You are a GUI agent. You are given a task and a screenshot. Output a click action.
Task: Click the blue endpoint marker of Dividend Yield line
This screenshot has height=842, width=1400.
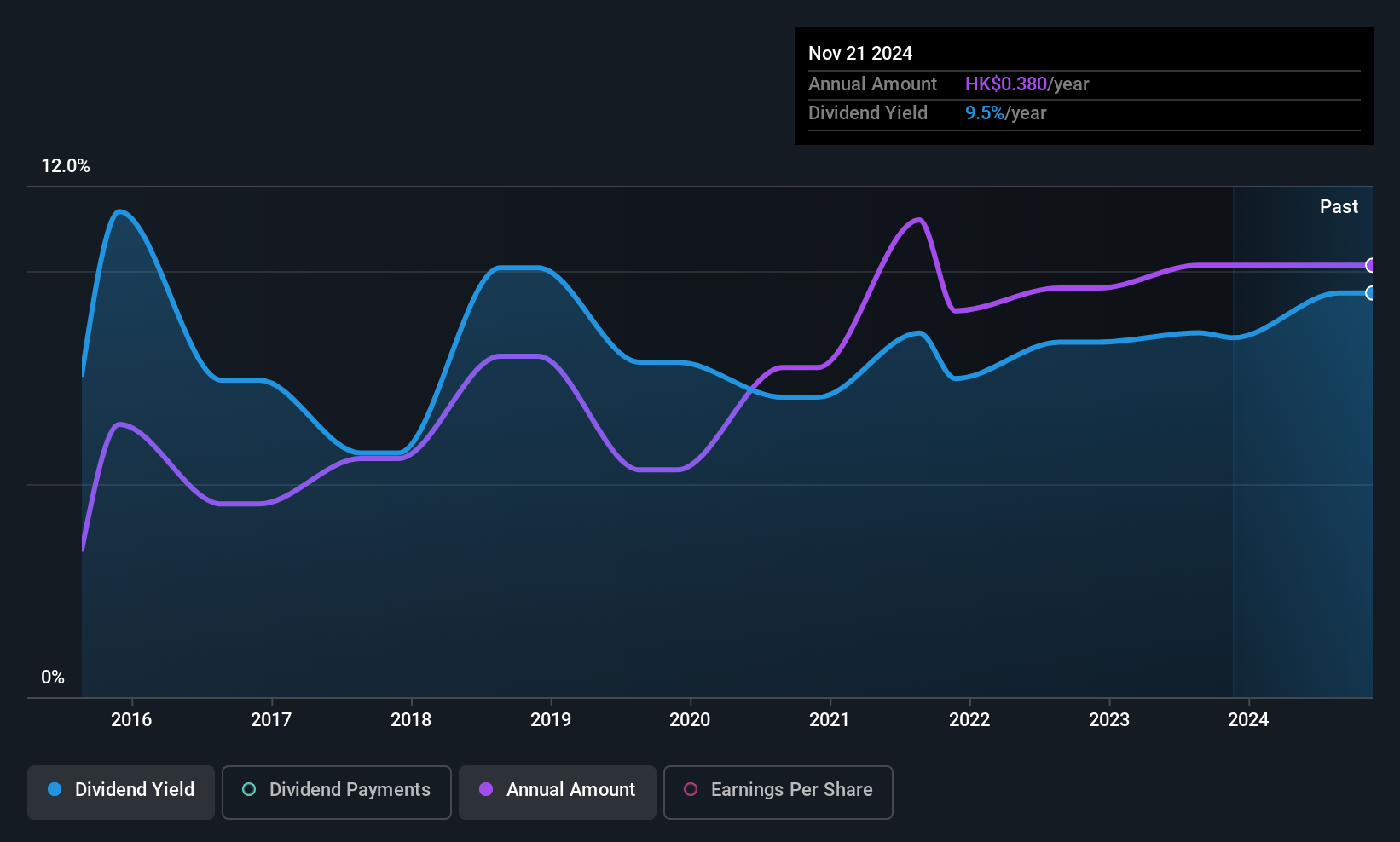[x=1370, y=293]
